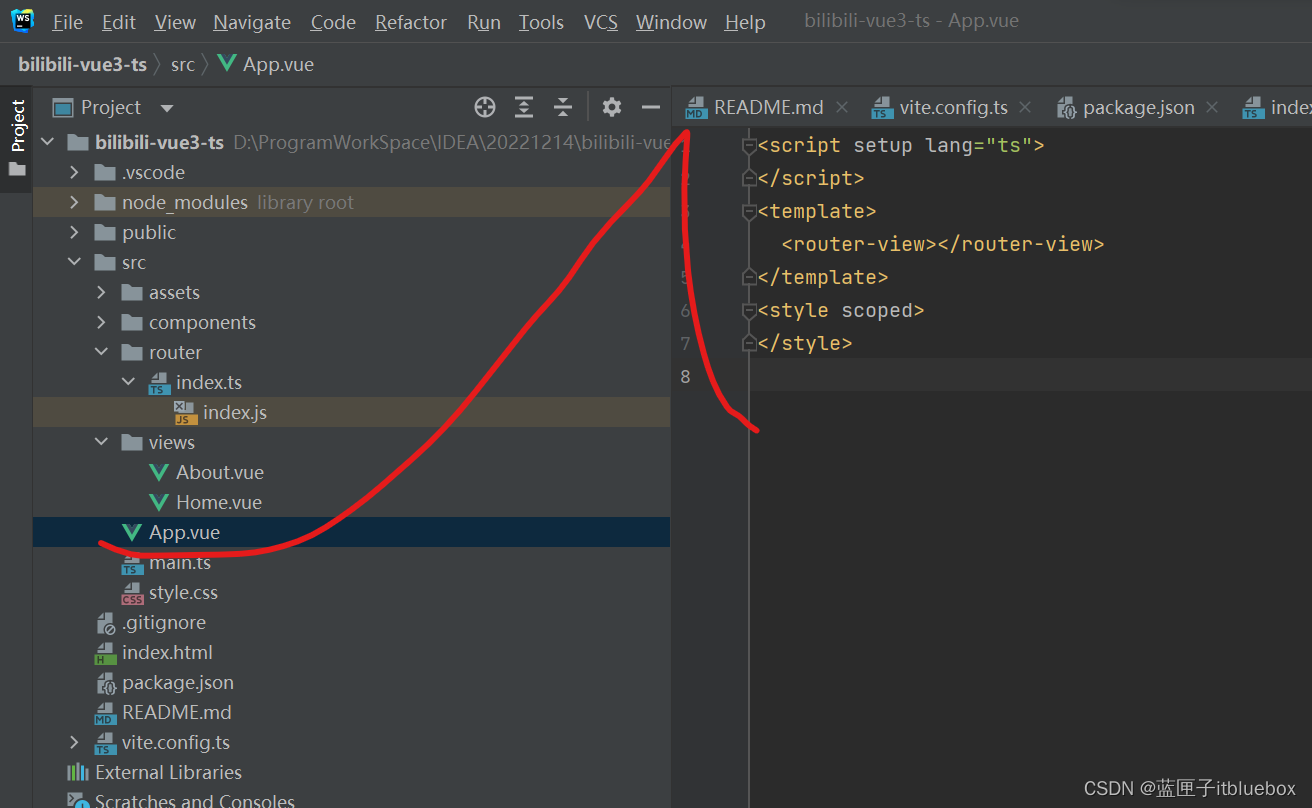Select Home.vue in the project tree
Image resolution: width=1312 pixels, height=808 pixels.
tap(218, 502)
